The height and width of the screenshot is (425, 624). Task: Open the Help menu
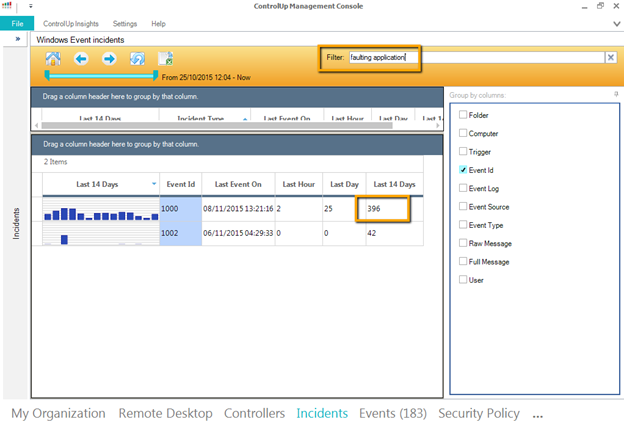(158, 24)
